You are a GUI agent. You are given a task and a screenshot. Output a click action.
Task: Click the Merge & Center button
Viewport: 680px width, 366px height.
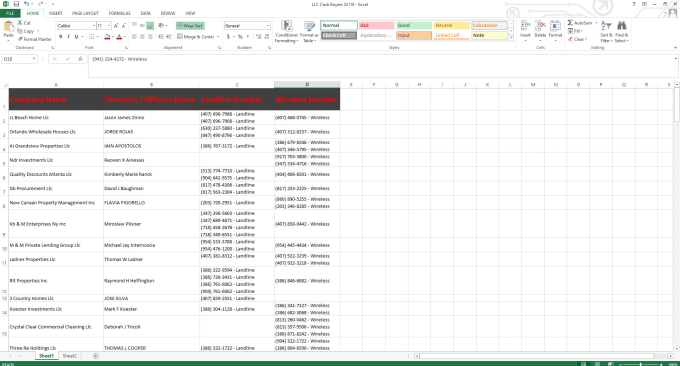pos(196,37)
